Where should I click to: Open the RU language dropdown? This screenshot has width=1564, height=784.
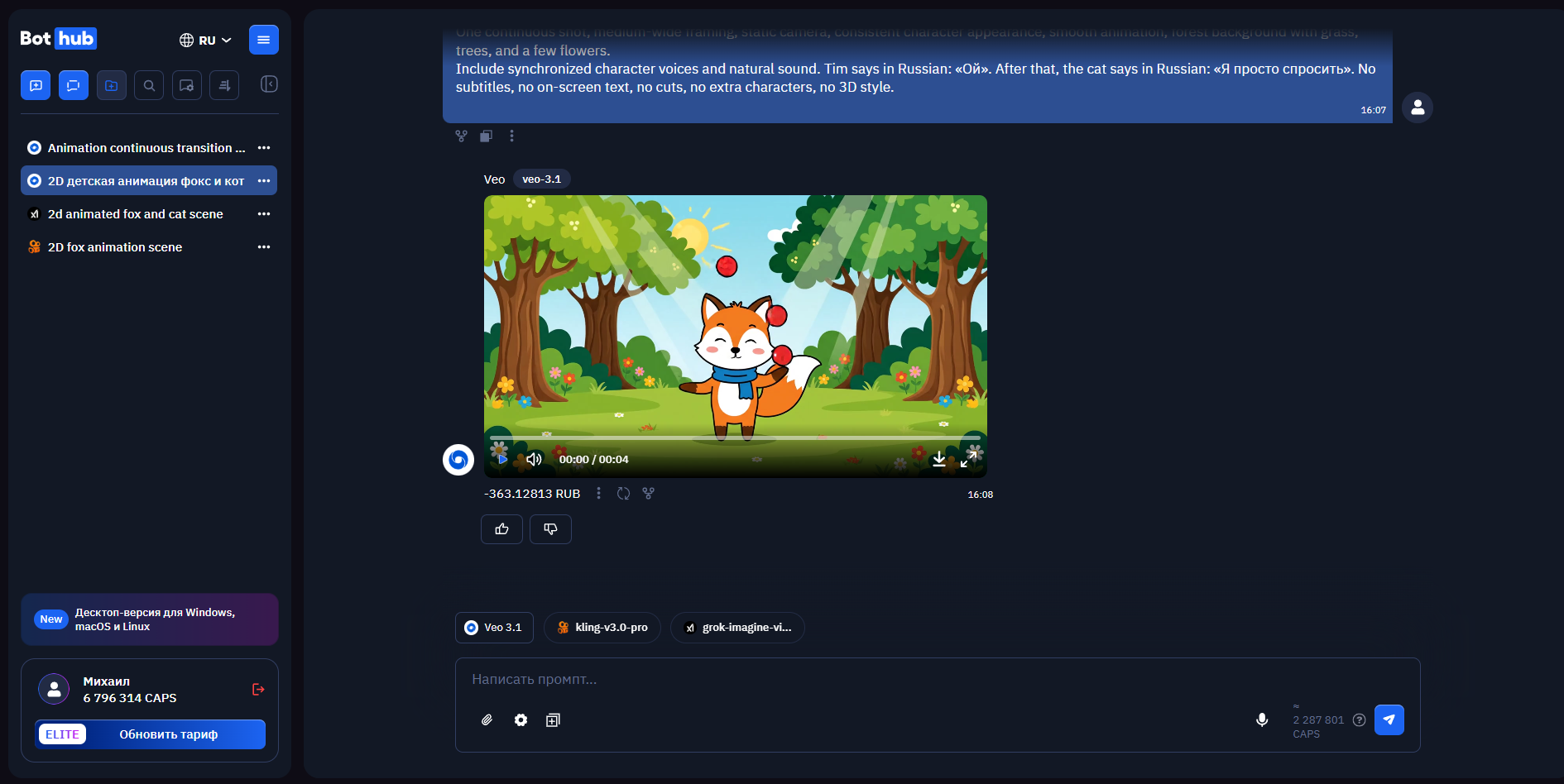pyautogui.click(x=205, y=40)
